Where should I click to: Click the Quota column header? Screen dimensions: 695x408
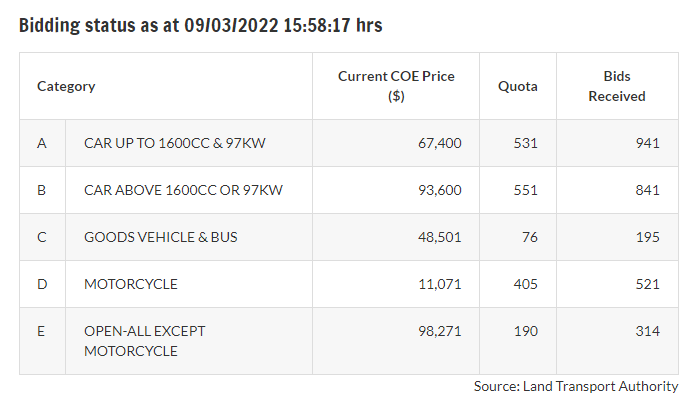point(517,86)
